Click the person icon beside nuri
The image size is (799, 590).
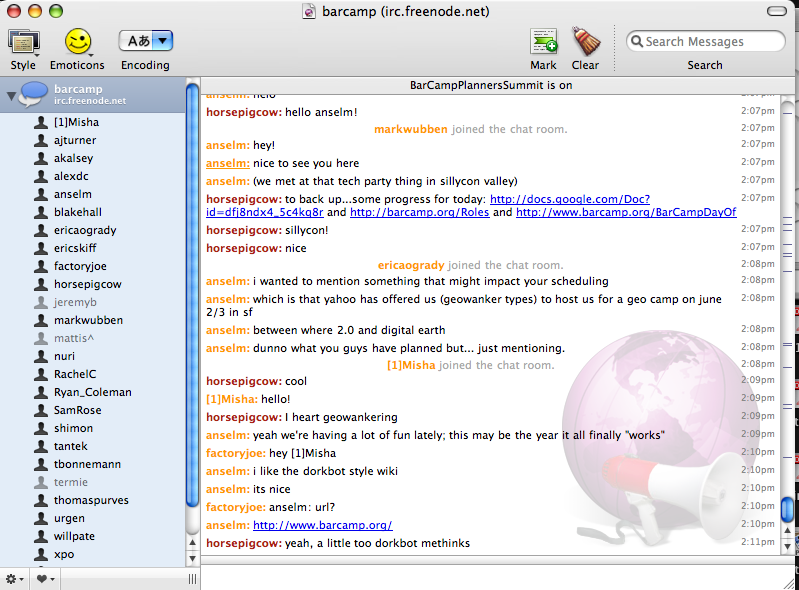coord(41,356)
